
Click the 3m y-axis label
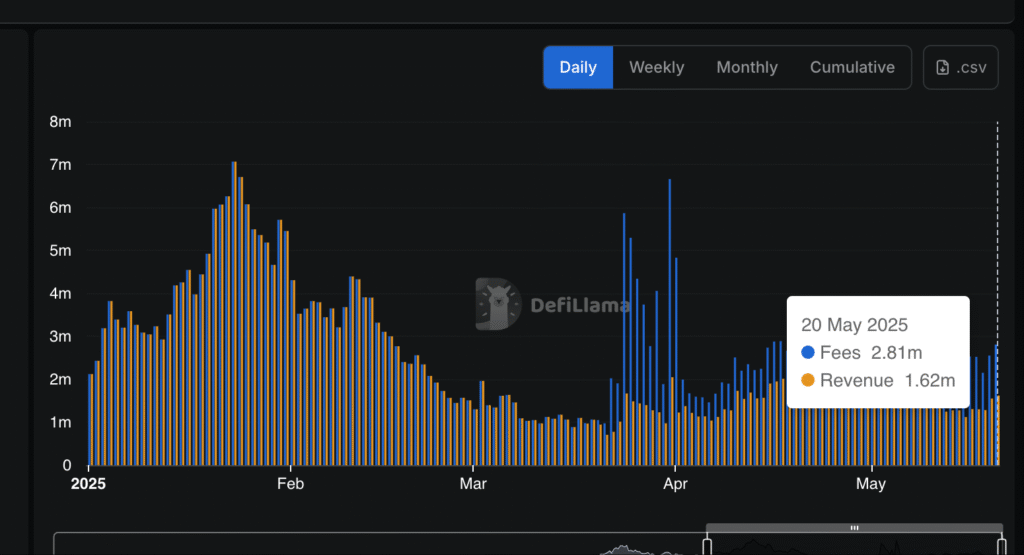coord(60,336)
